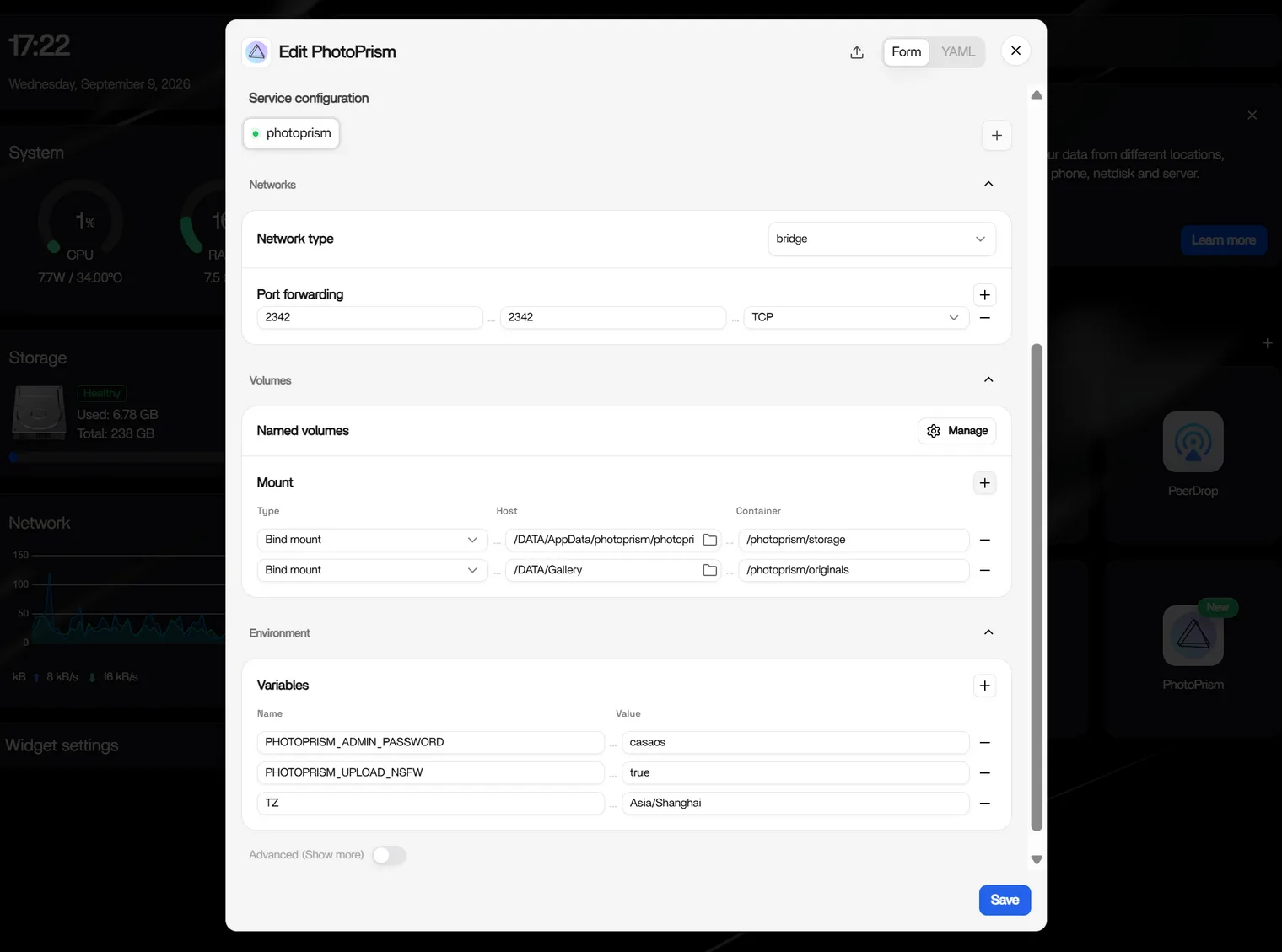This screenshot has height=952, width=1282.
Task: Remove the PHOTOPRISM_UPLOAD_NSFW variable
Action: [x=984, y=773]
